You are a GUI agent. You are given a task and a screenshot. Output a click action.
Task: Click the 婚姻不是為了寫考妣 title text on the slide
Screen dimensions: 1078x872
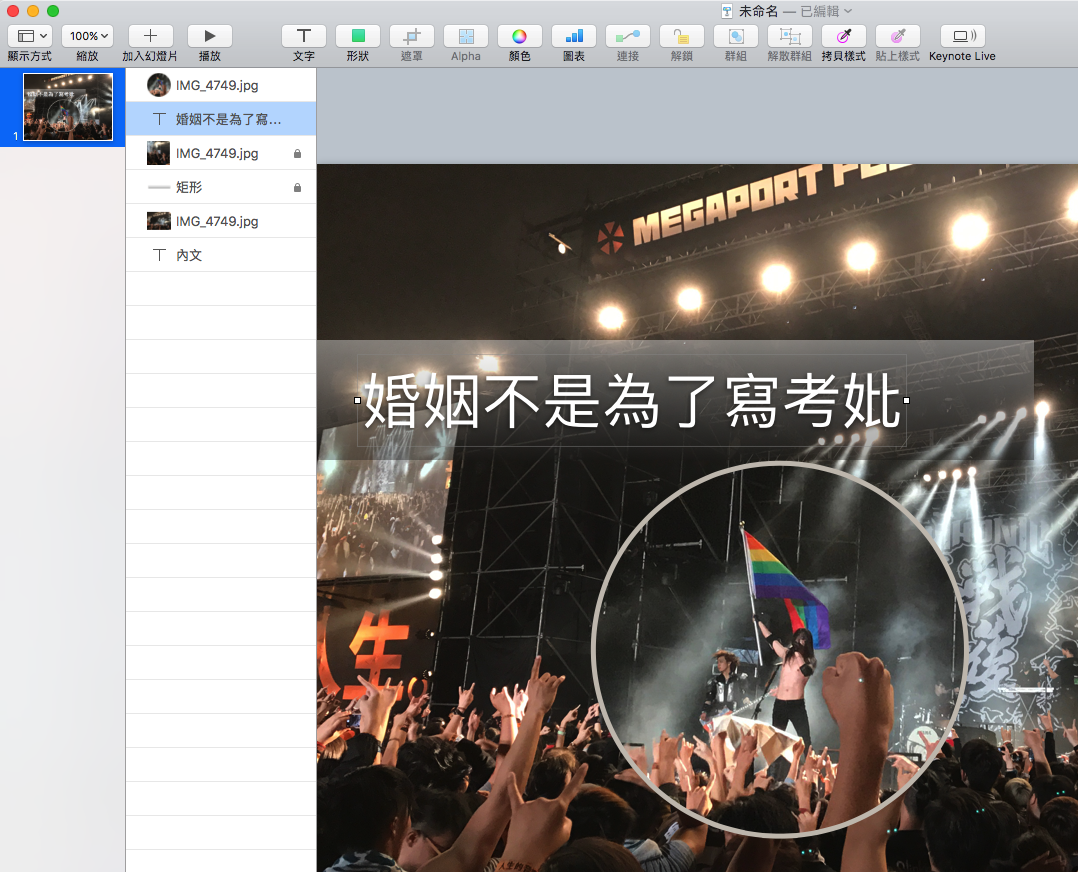coord(632,400)
